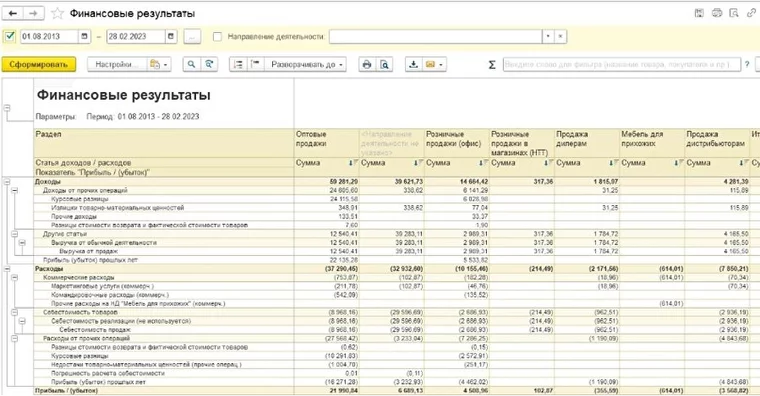Click the magnifier search icon in toolbar
The width and height of the screenshot is (760, 396).
tap(191, 64)
